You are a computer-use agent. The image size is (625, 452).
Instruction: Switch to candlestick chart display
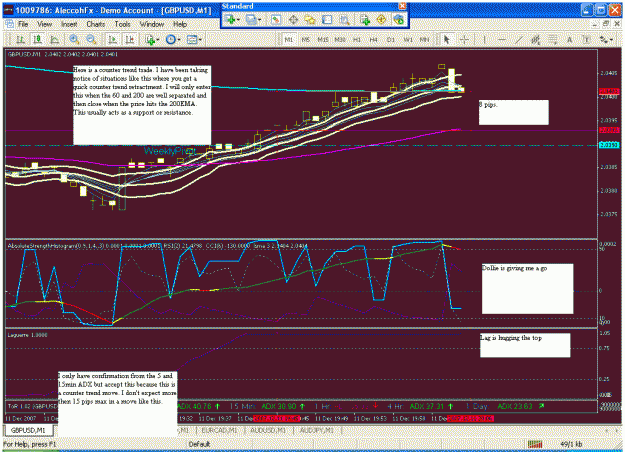(x=37, y=39)
